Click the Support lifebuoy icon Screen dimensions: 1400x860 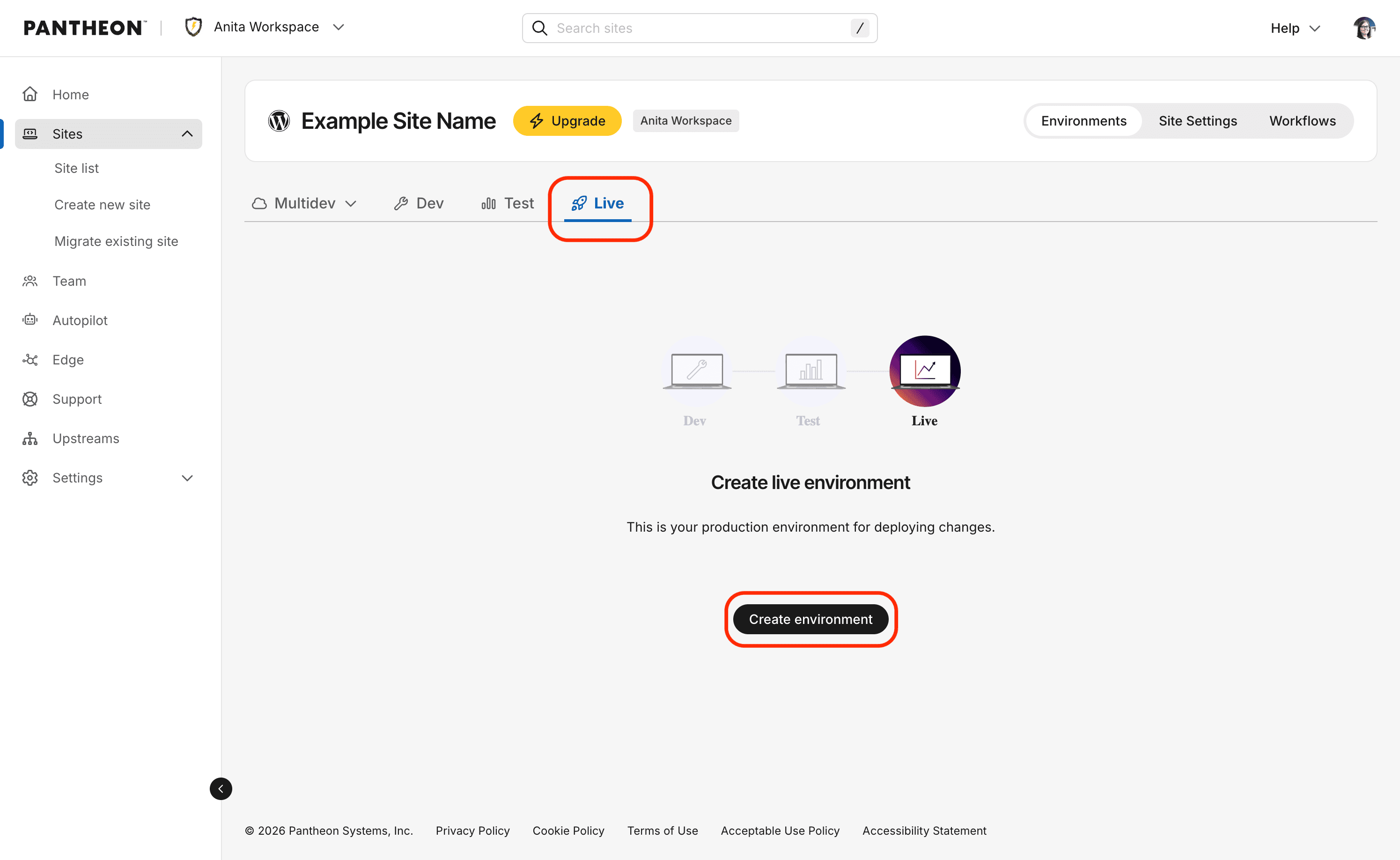[30, 399]
